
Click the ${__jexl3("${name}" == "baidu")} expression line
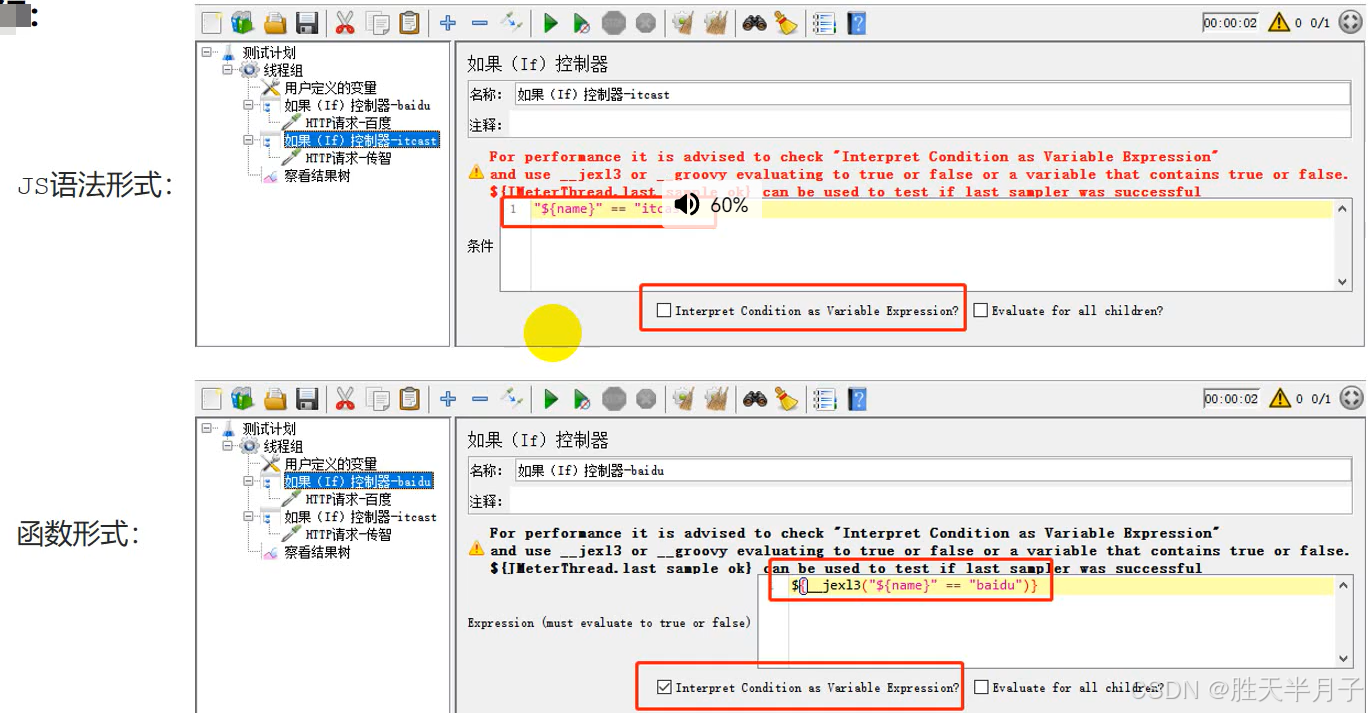point(914,585)
